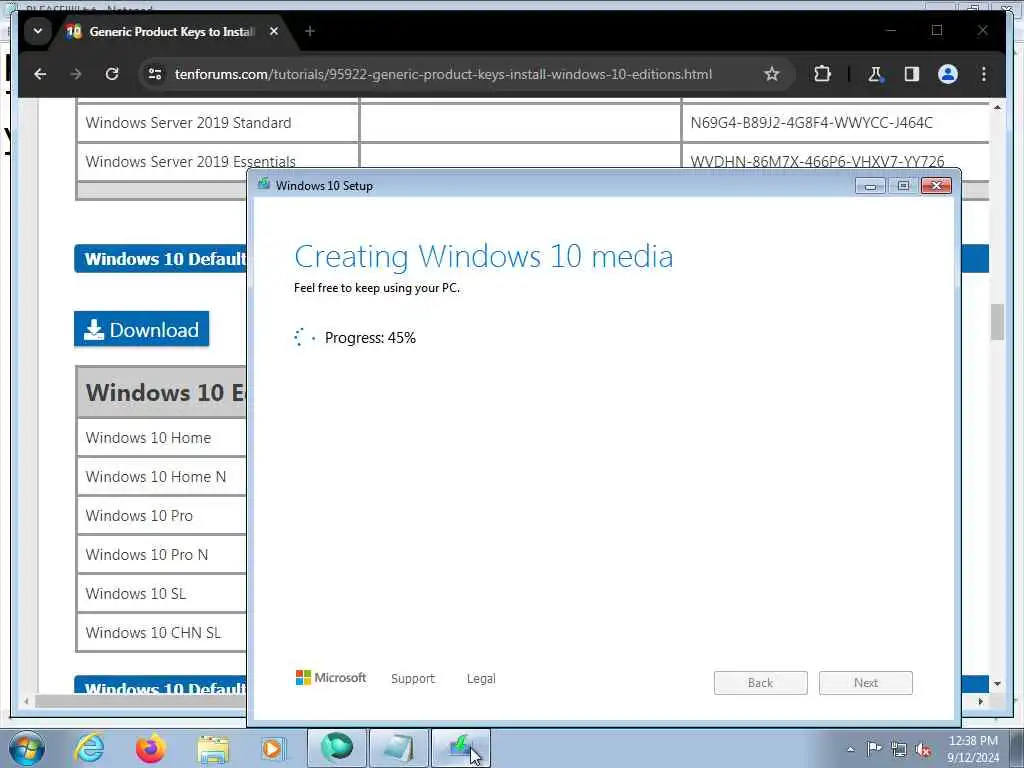1024x768 pixels.
Task: Select Windows 10 CHN SL row
Action: pyautogui.click(x=162, y=633)
